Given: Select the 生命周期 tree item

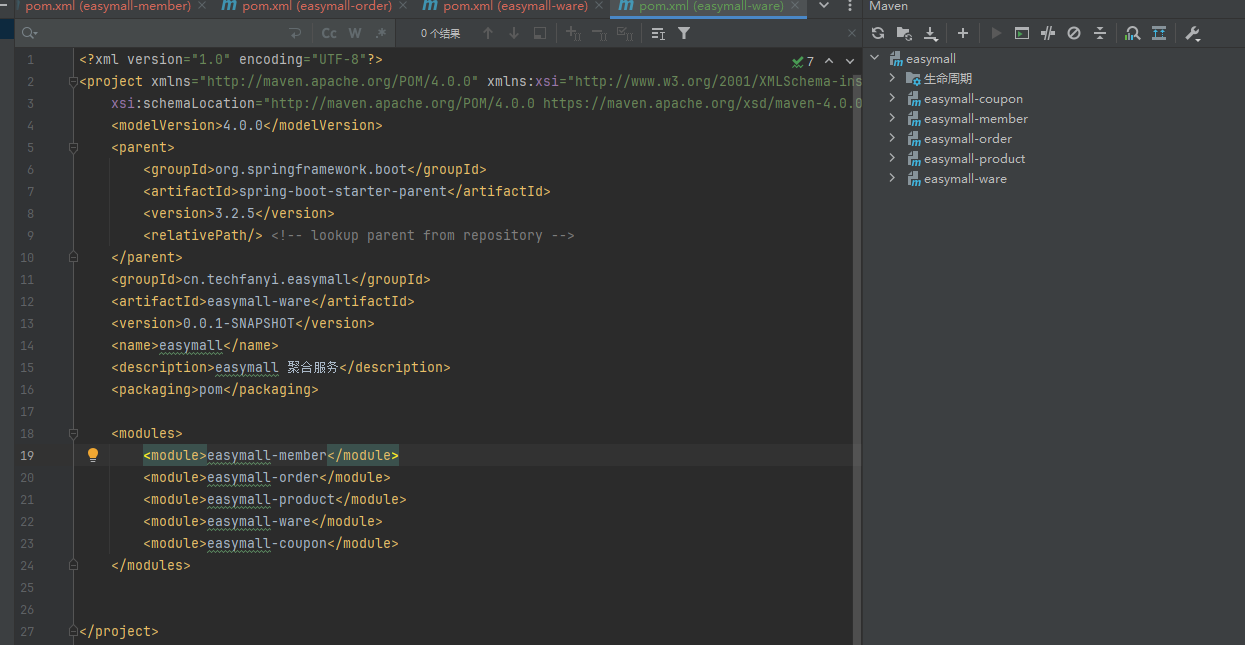Looking at the screenshot, I should [947, 78].
